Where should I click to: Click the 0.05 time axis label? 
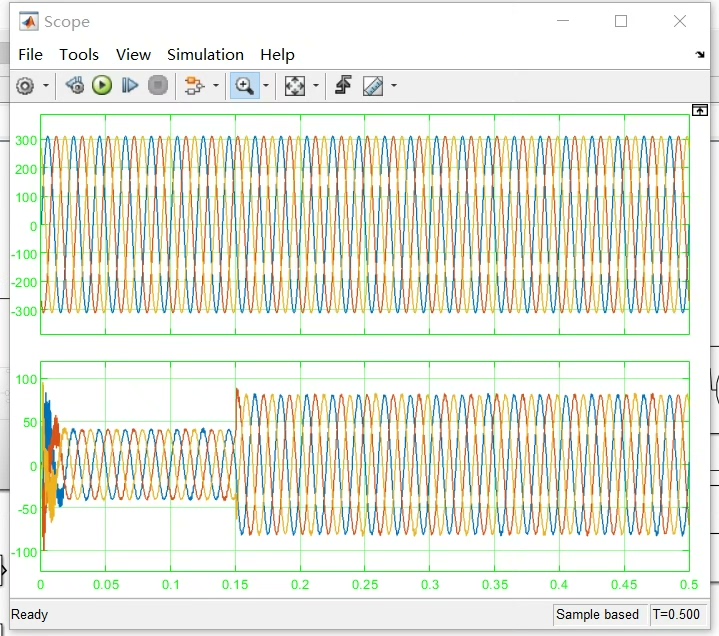coord(106,585)
